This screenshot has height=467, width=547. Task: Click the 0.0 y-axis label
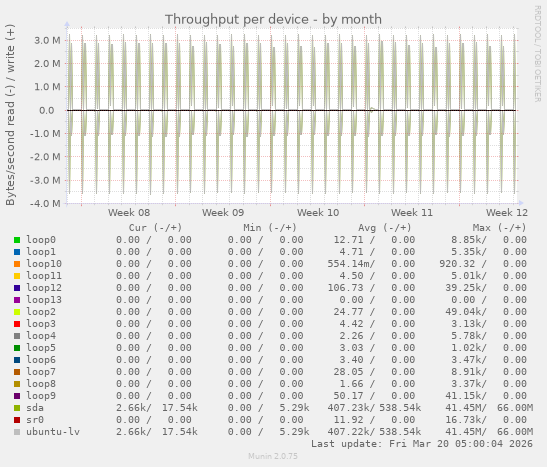click(x=47, y=111)
